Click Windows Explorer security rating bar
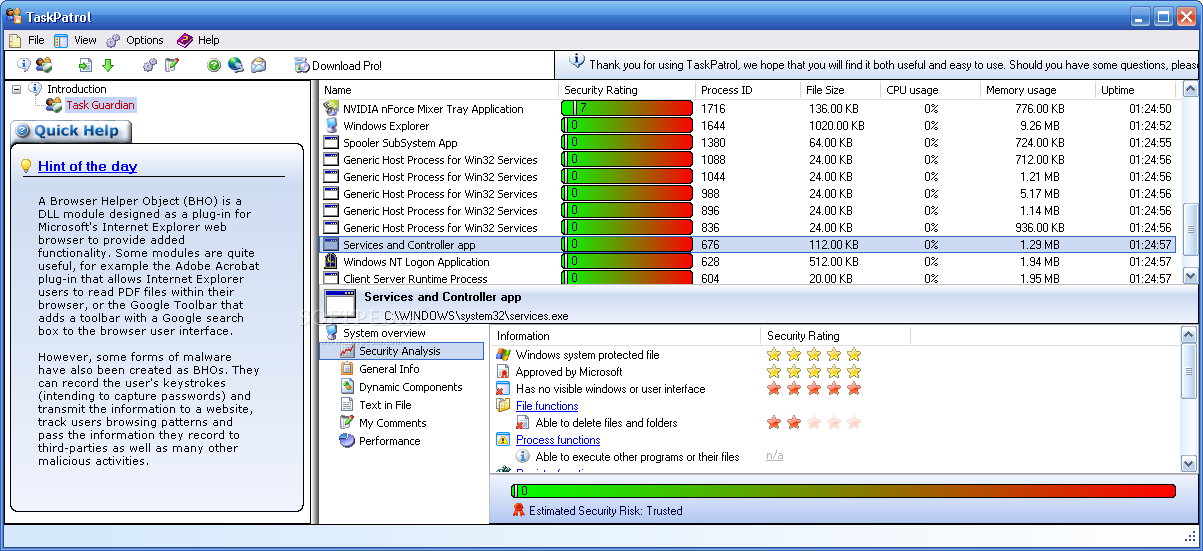 pos(627,126)
